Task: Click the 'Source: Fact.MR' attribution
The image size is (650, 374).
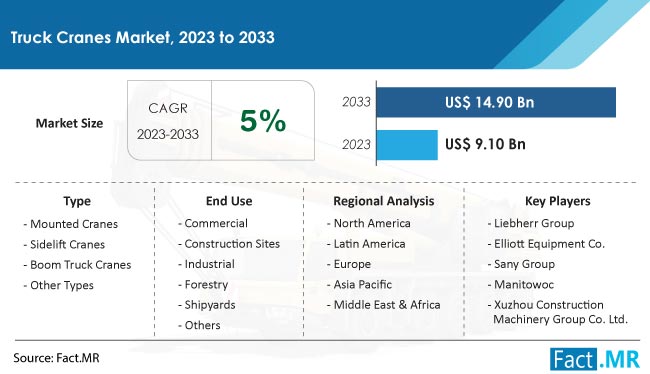Action: coord(56,358)
